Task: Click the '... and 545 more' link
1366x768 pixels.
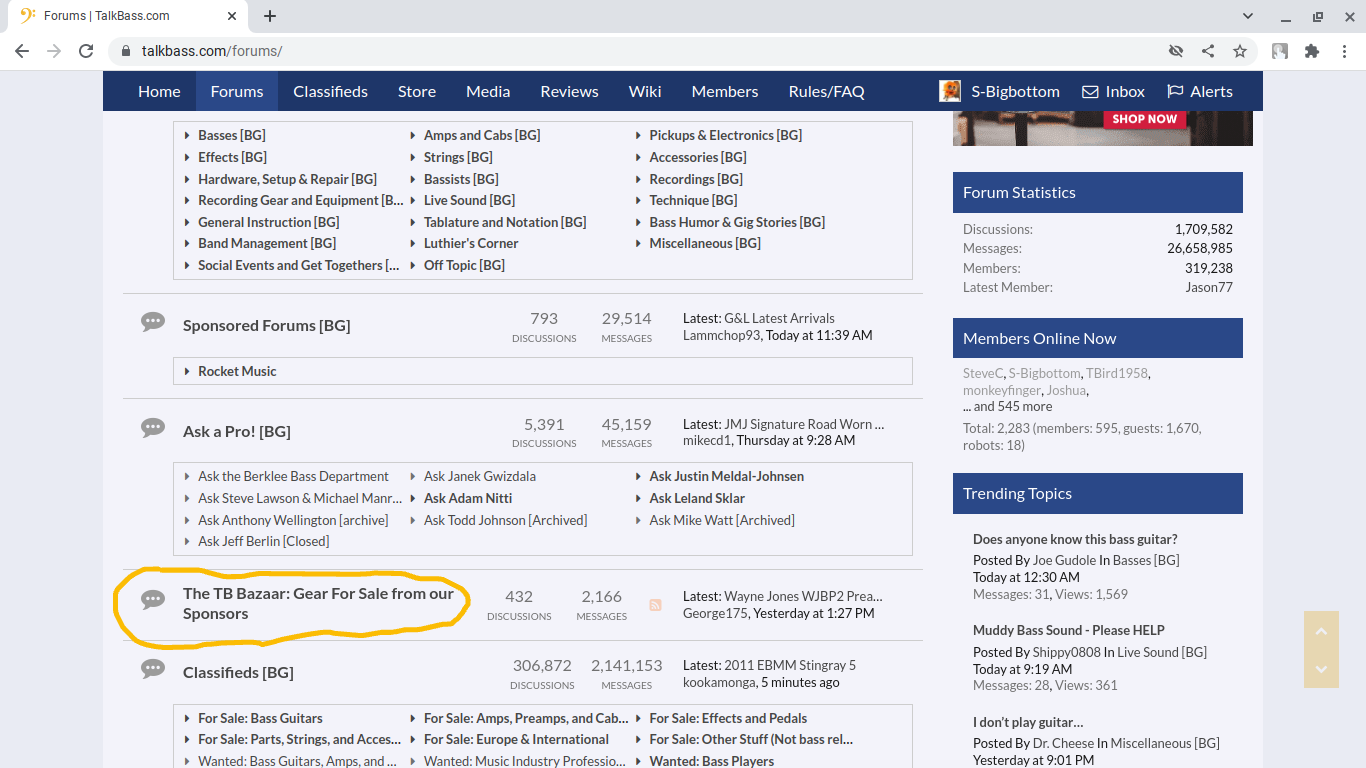Action: (x=1007, y=406)
